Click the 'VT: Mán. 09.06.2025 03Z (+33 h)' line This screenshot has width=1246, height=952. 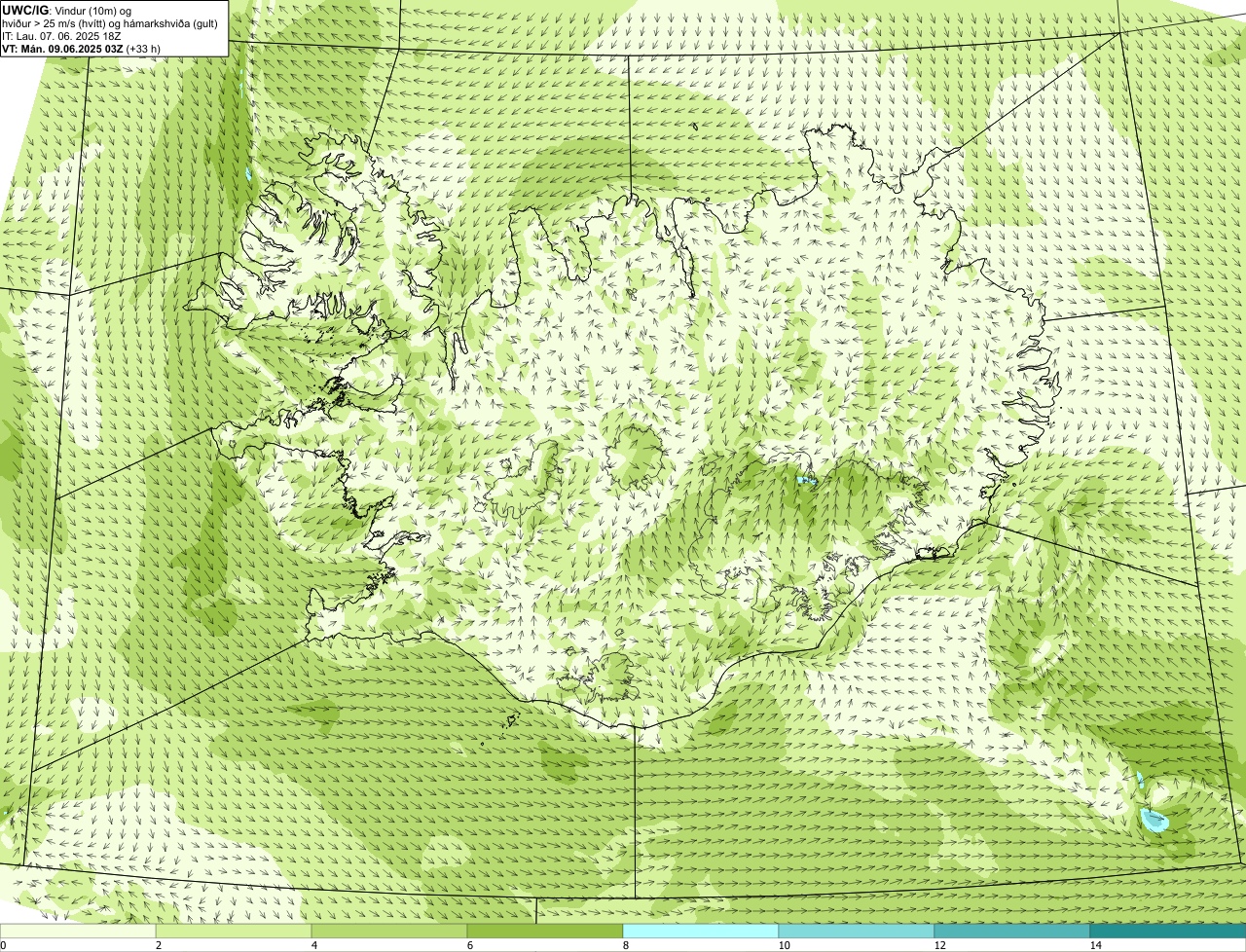[x=81, y=48]
